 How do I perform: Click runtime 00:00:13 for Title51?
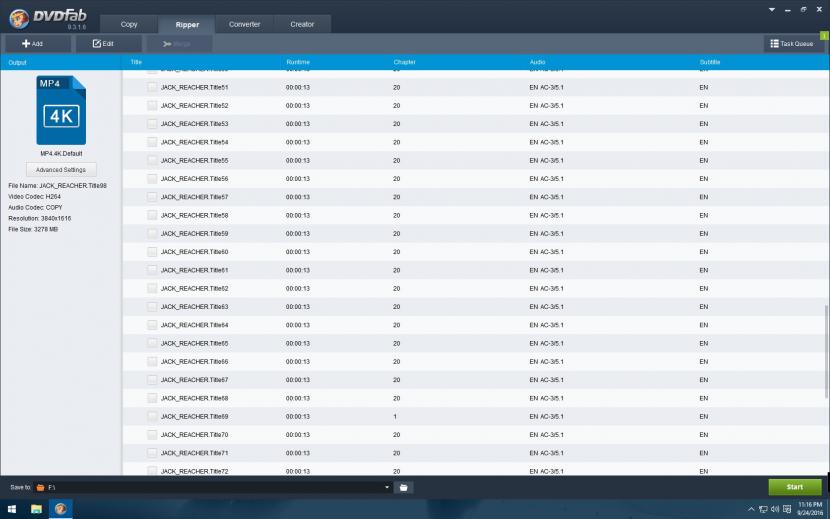coord(297,87)
